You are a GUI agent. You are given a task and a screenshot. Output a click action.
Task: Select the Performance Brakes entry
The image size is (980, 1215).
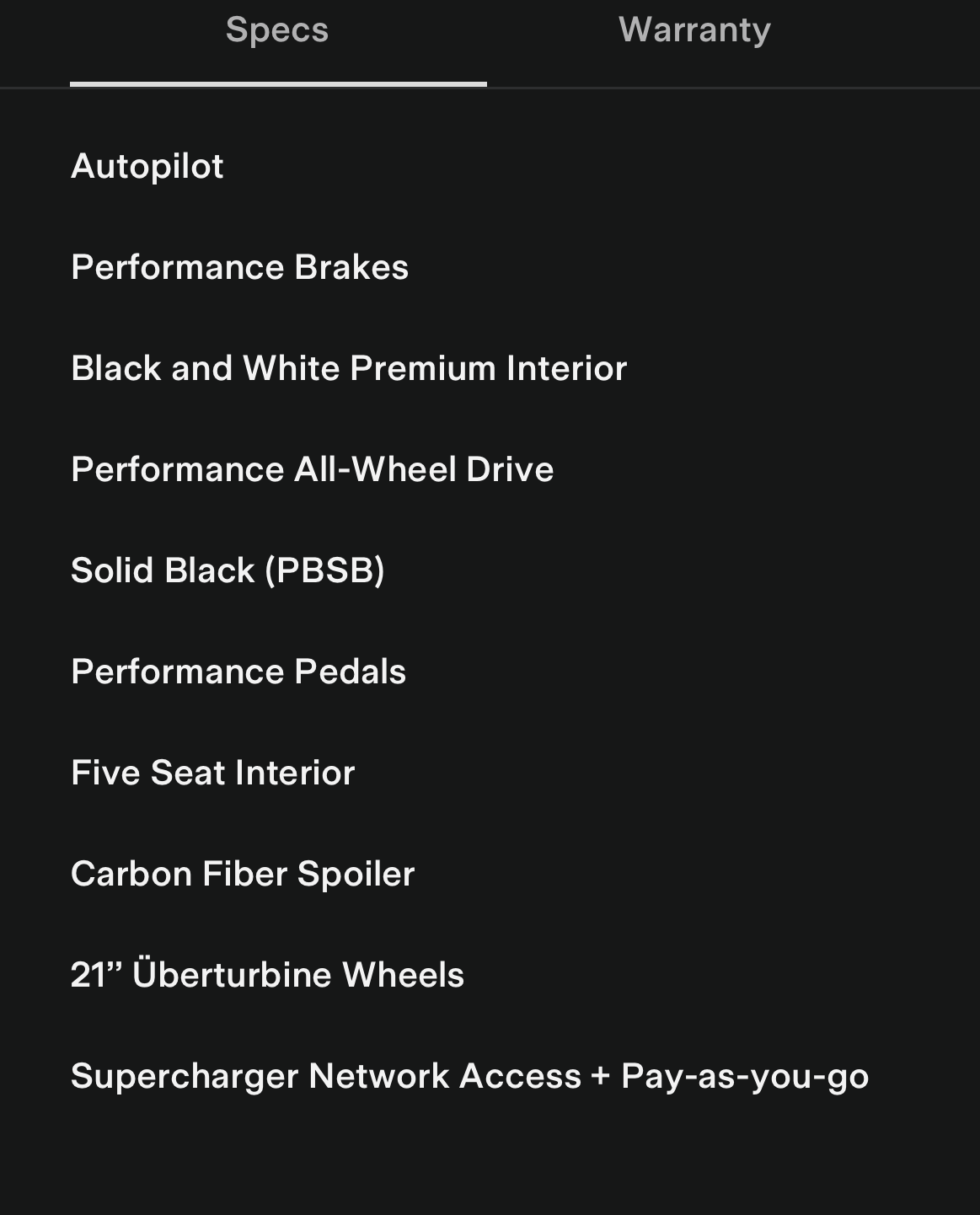(x=239, y=267)
